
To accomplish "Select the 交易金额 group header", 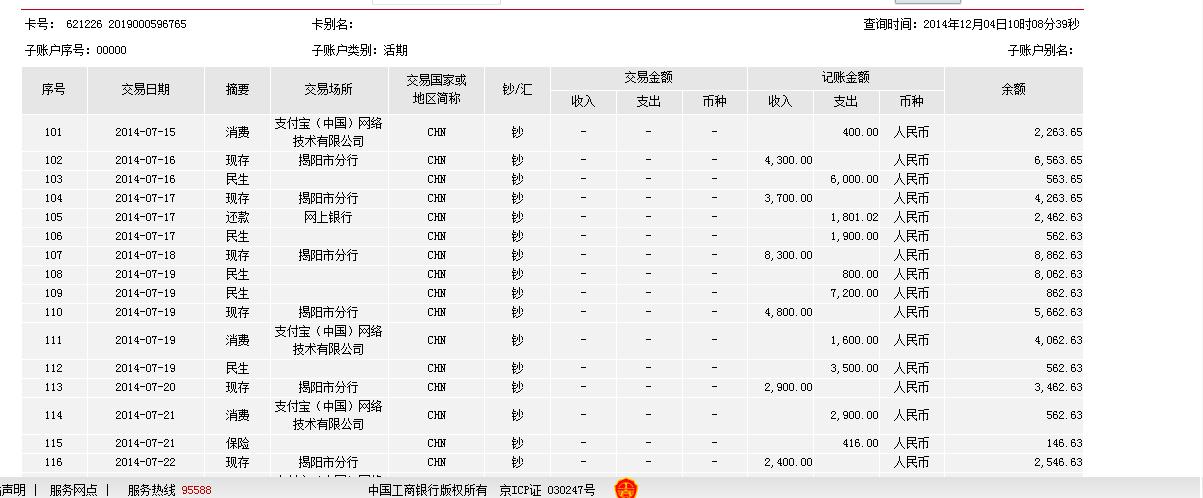I will 648,77.
